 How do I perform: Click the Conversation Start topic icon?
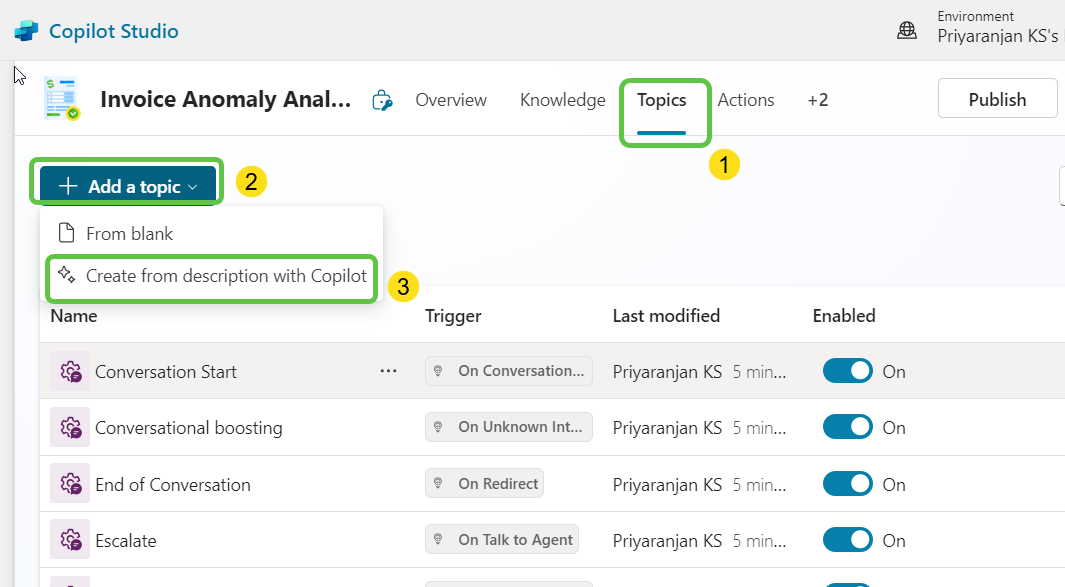[x=70, y=372]
